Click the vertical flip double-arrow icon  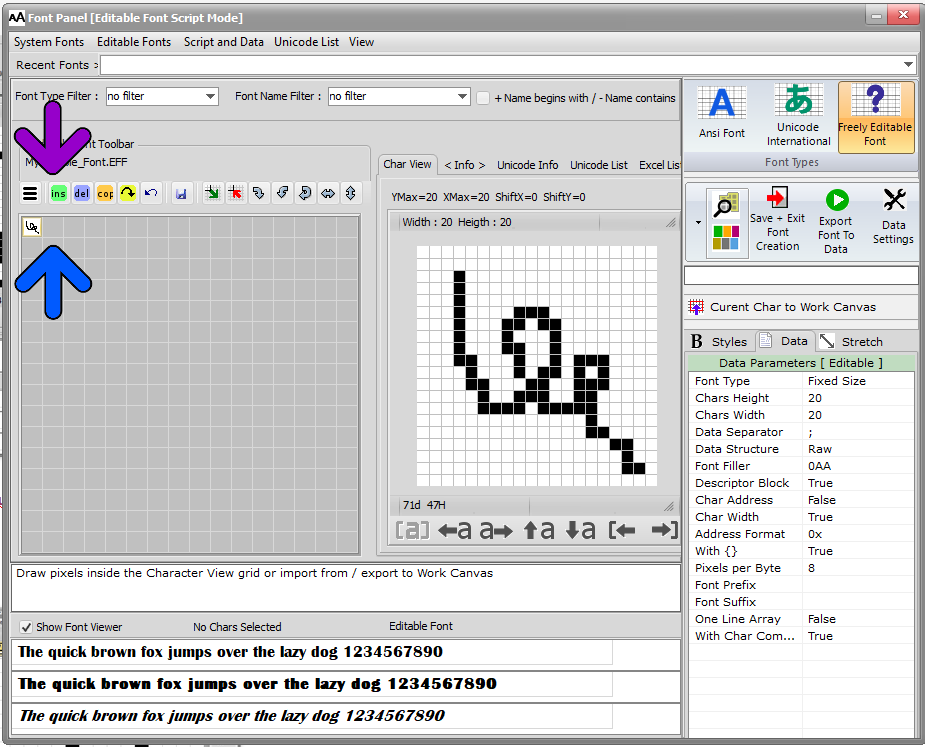[351, 194]
